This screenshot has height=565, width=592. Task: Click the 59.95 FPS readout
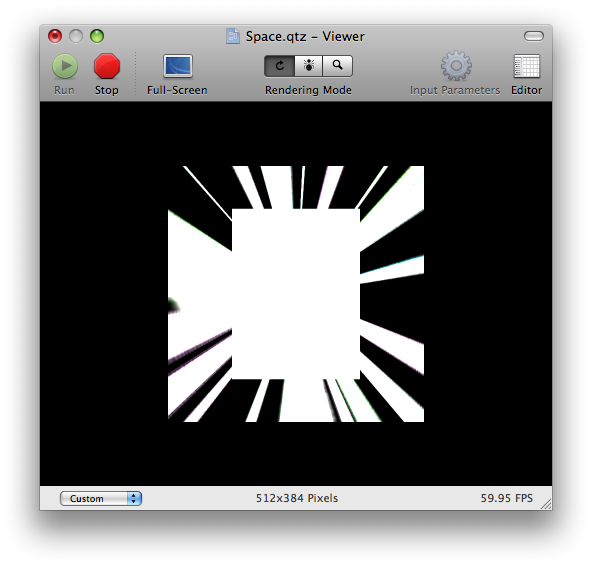506,498
